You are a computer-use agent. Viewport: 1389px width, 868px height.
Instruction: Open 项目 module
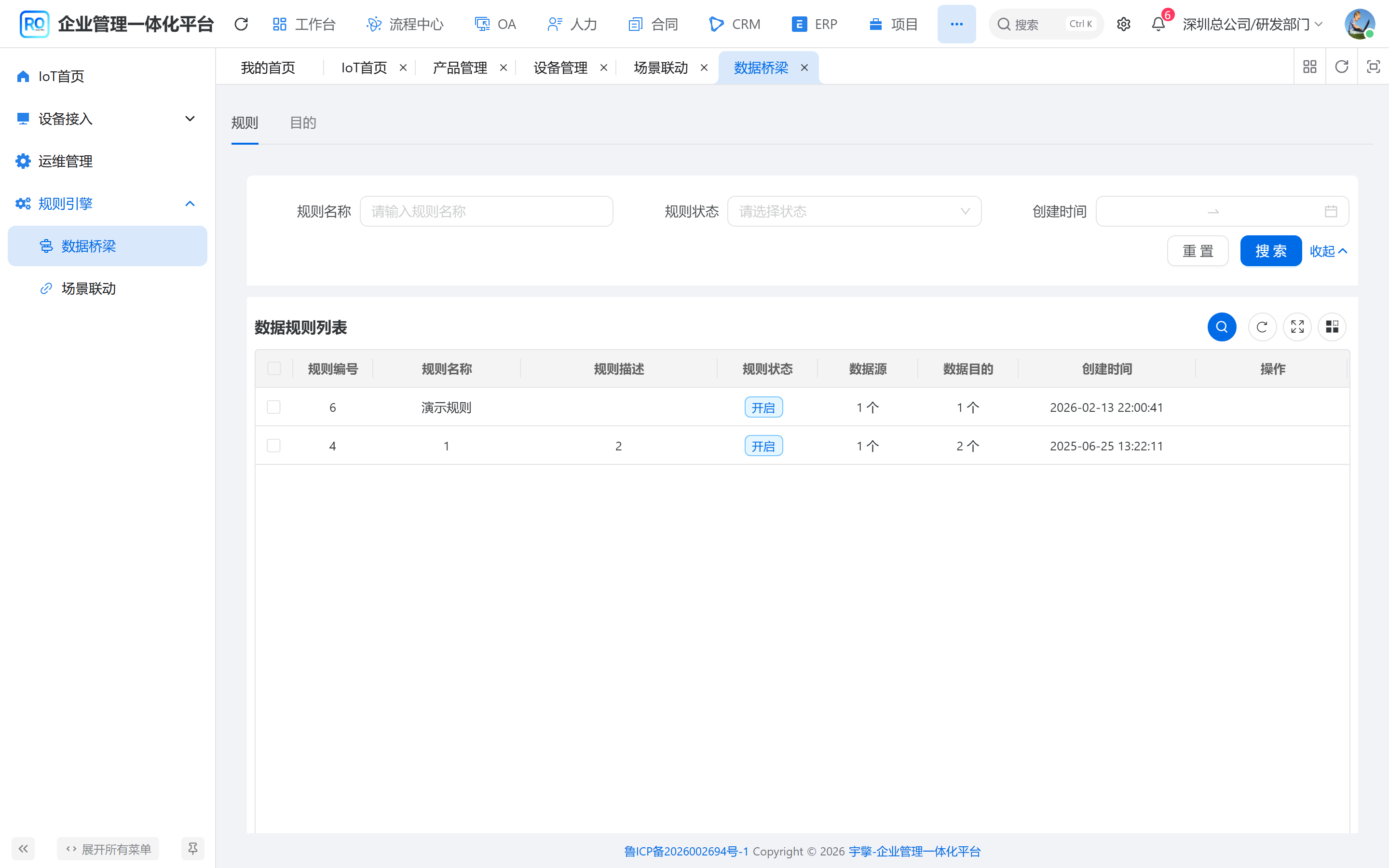[893, 24]
